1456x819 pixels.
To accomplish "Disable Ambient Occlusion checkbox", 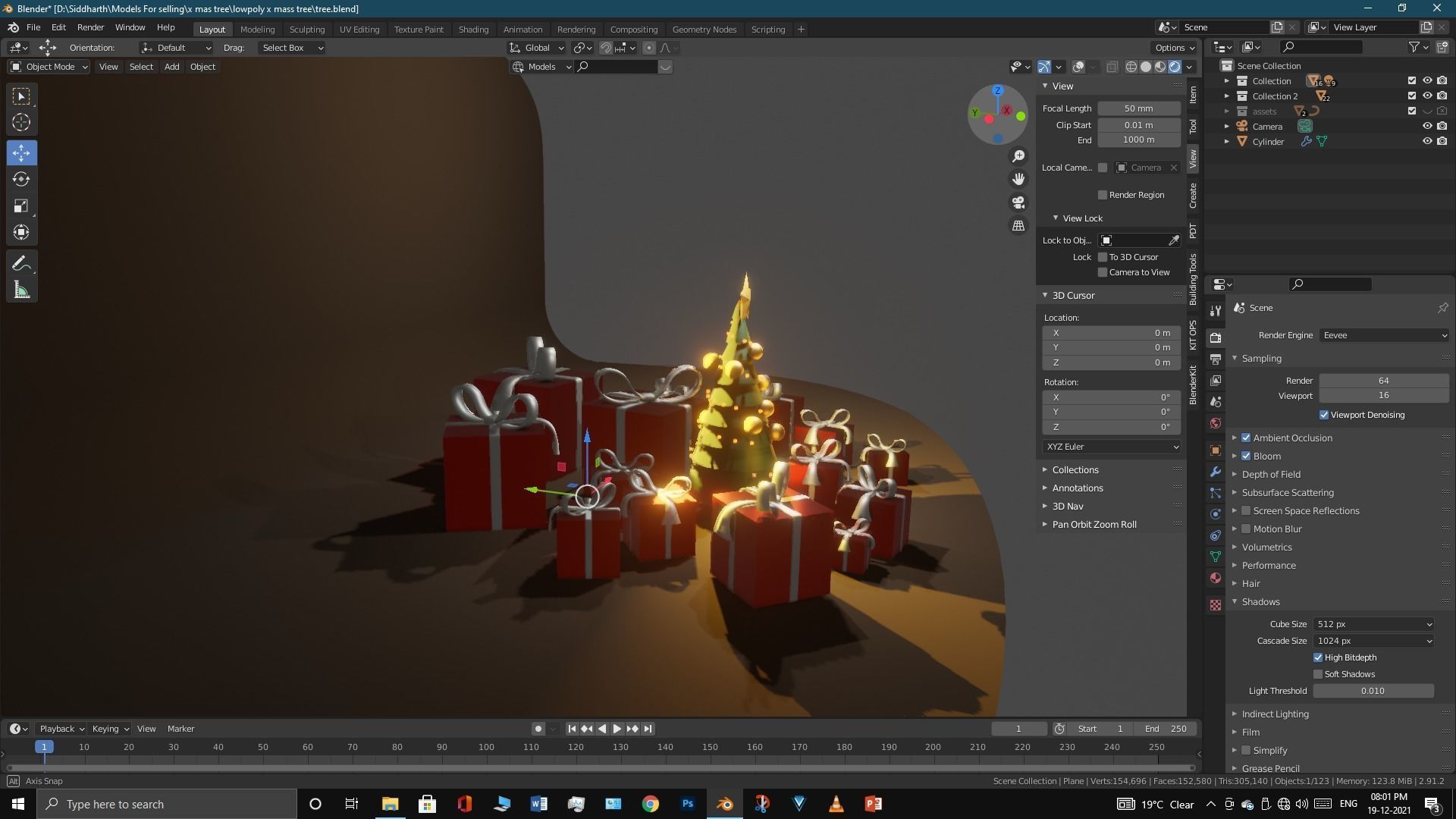I will (x=1246, y=438).
